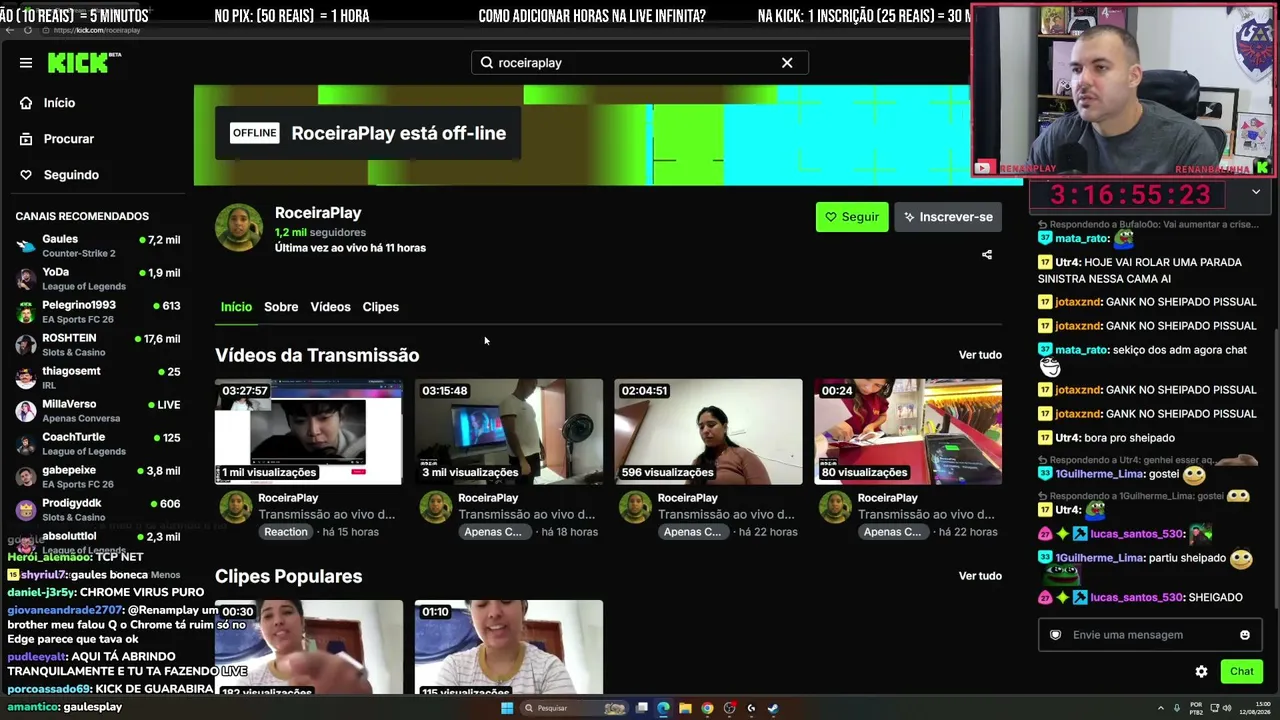Click MillaVerso channel avatar icon
1280x720 pixels.
pos(26,411)
